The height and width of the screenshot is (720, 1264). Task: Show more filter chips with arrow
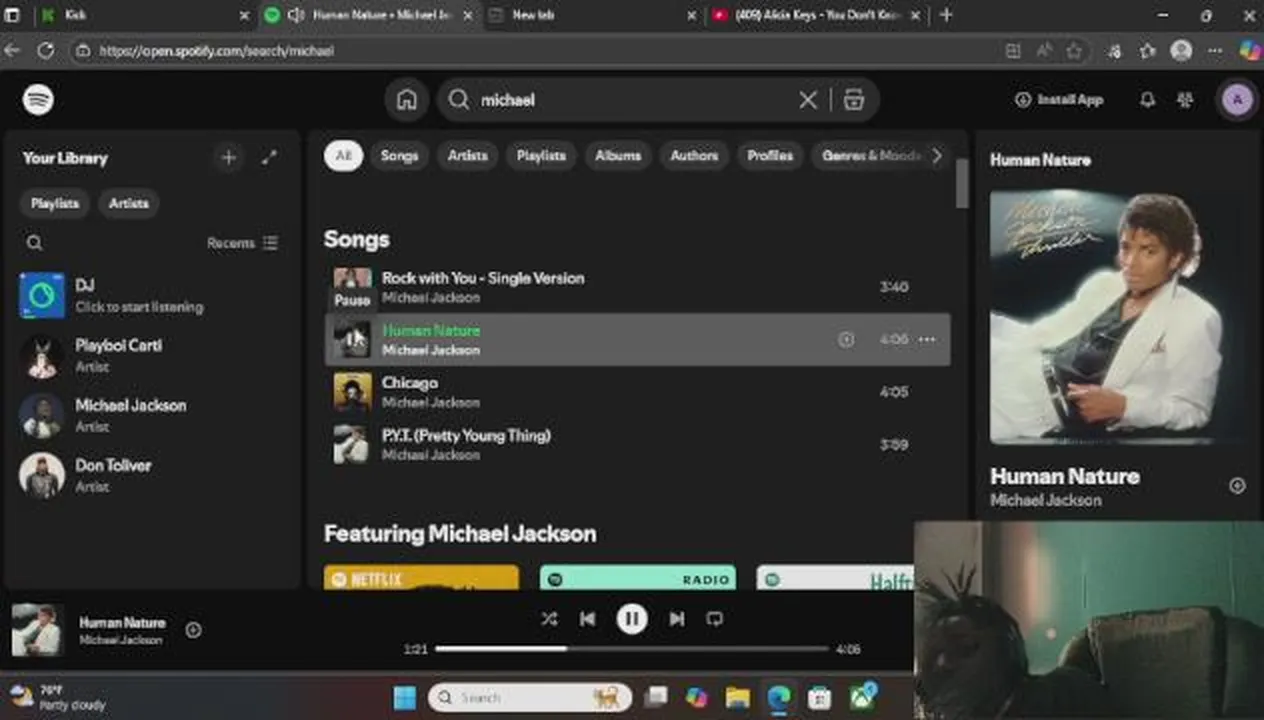tap(936, 155)
